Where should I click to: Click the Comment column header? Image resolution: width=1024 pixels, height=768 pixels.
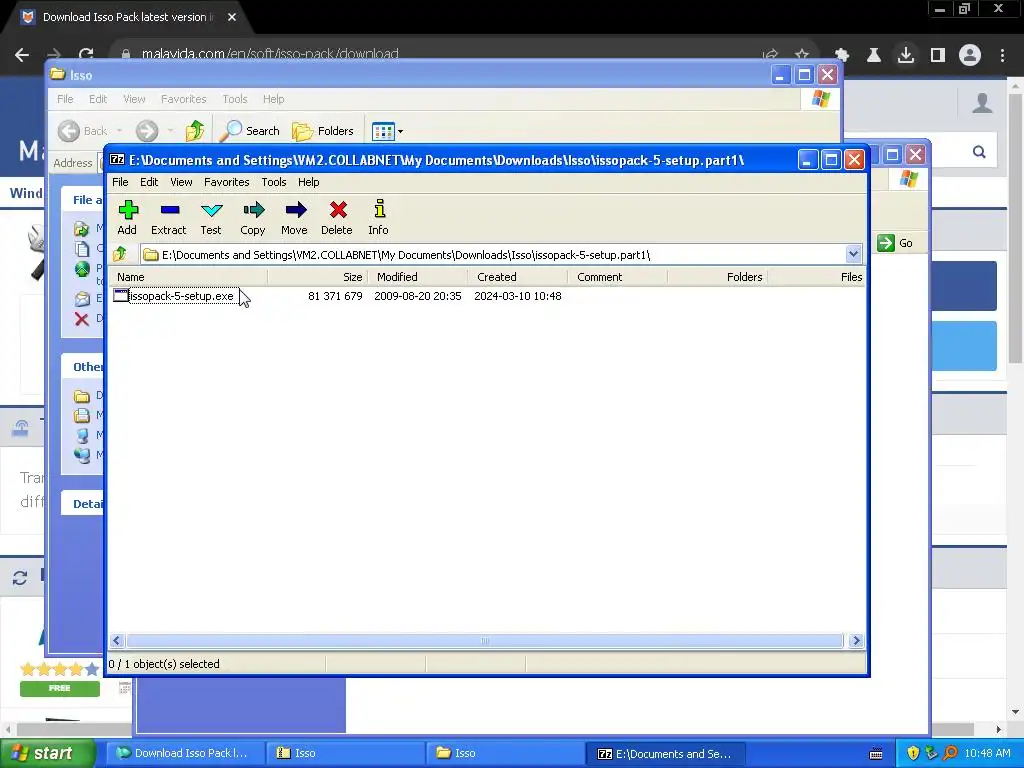(617, 277)
